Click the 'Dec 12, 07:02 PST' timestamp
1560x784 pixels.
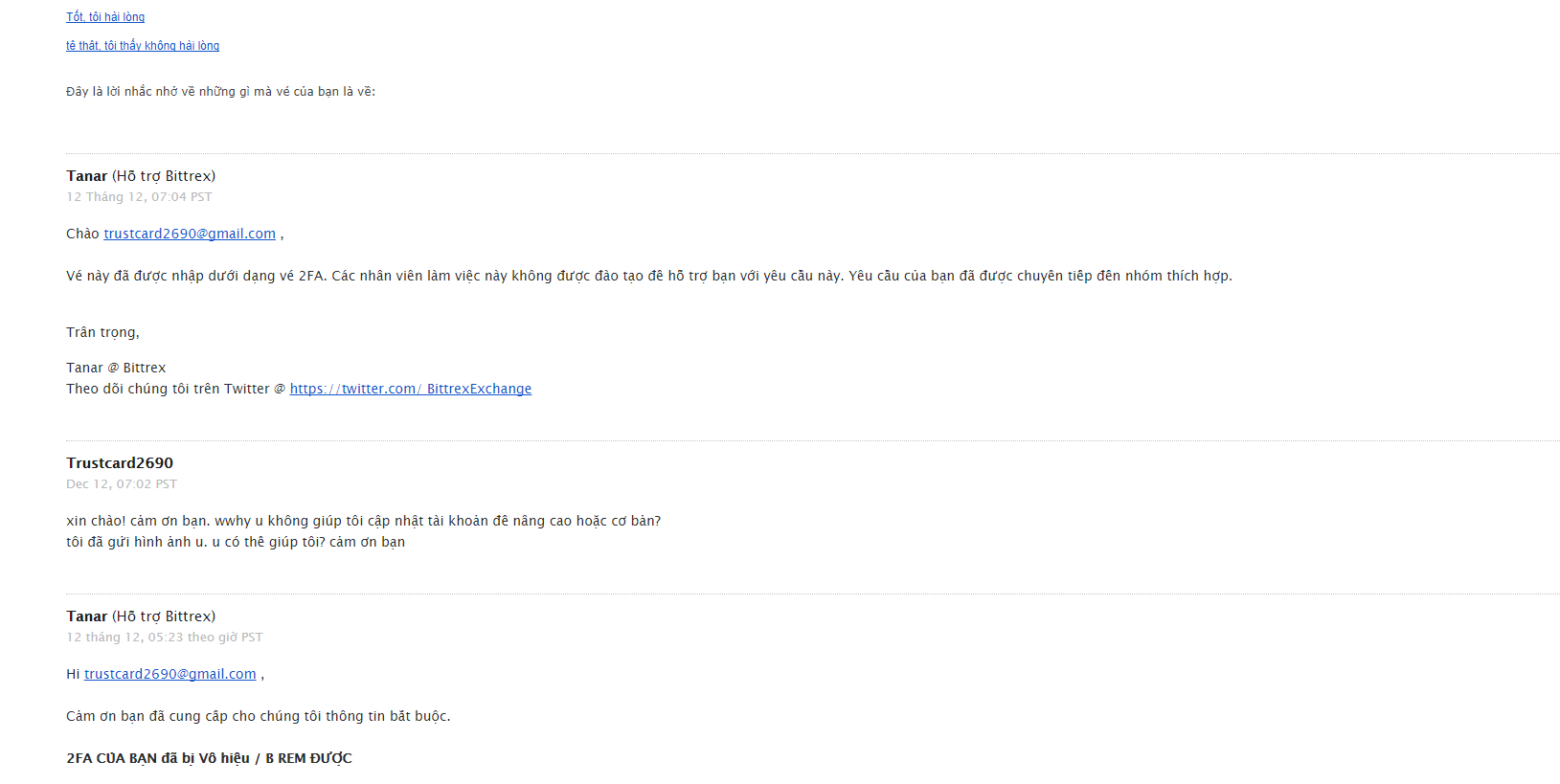[122, 484]
